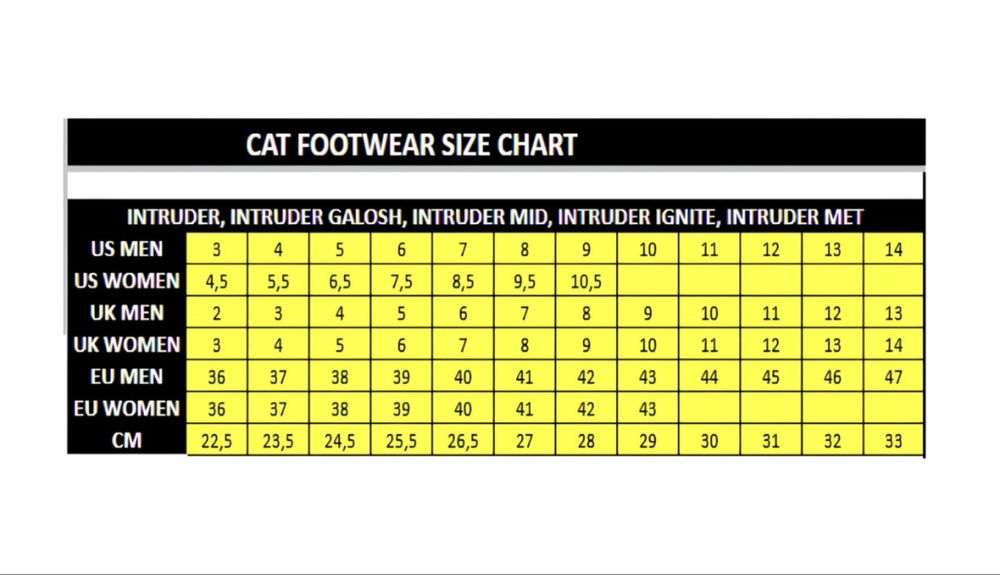Click the CAT FOOTWEAR SIZE CHART title

point(411,145)
